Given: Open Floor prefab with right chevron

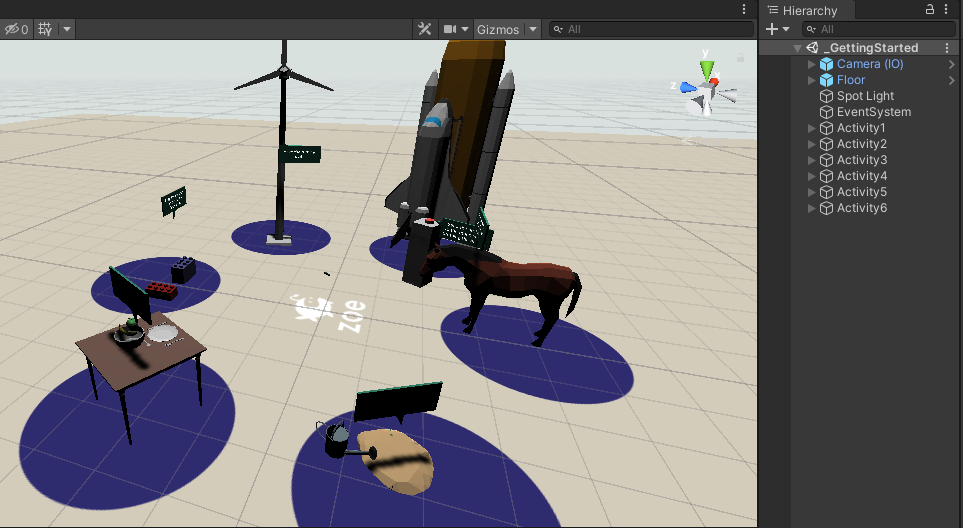Looking at the screenshot, I should pyautogui.click(x=951, y=80).
